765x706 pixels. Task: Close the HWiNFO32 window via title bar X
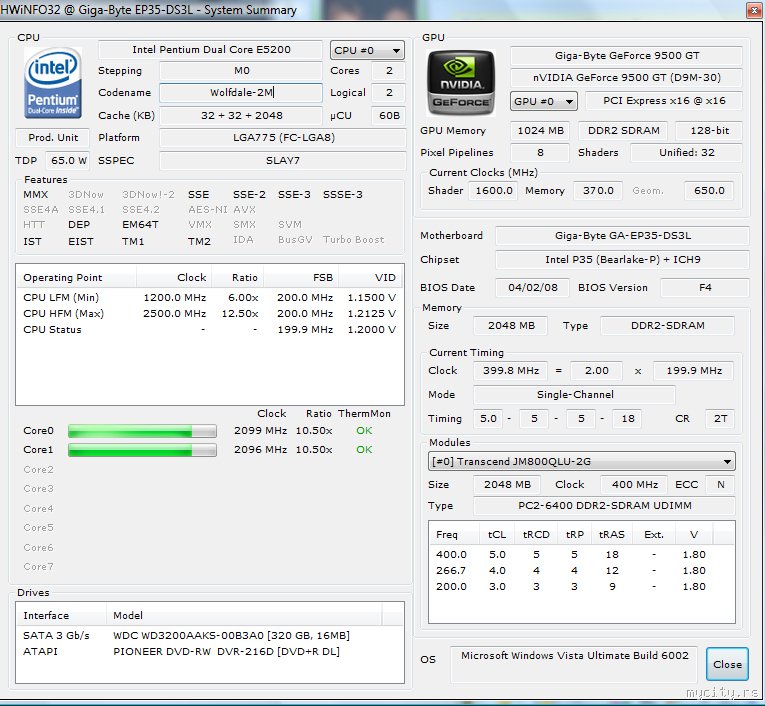(x=754, y=10)
